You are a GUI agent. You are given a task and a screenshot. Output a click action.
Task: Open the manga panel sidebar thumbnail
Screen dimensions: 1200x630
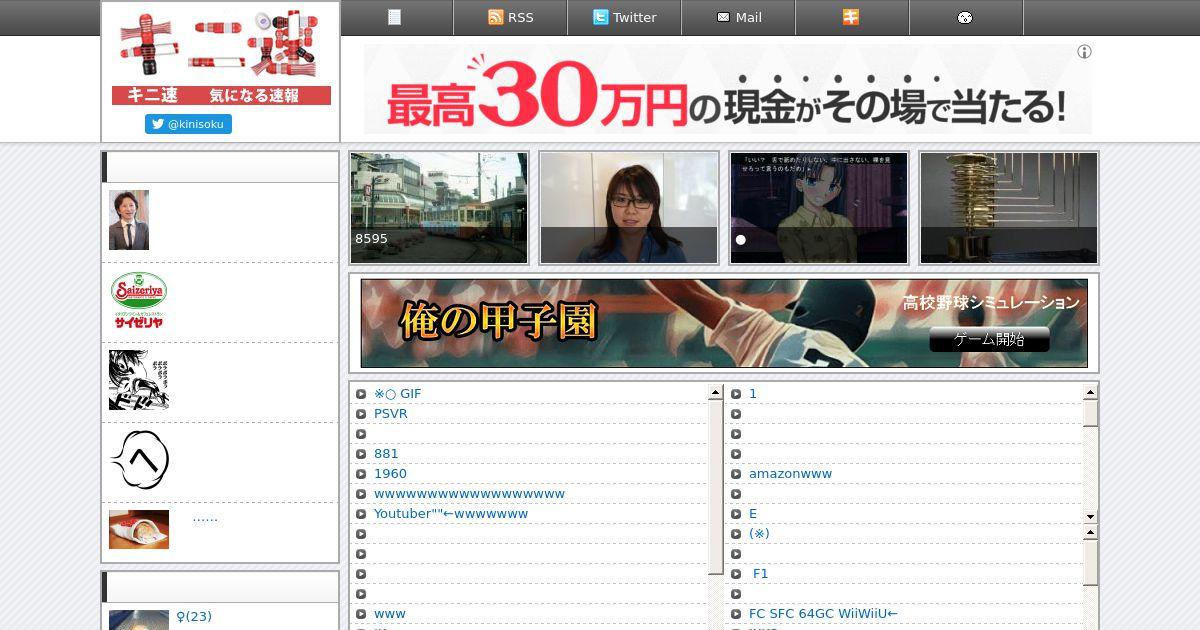click(x=139, y=380)
